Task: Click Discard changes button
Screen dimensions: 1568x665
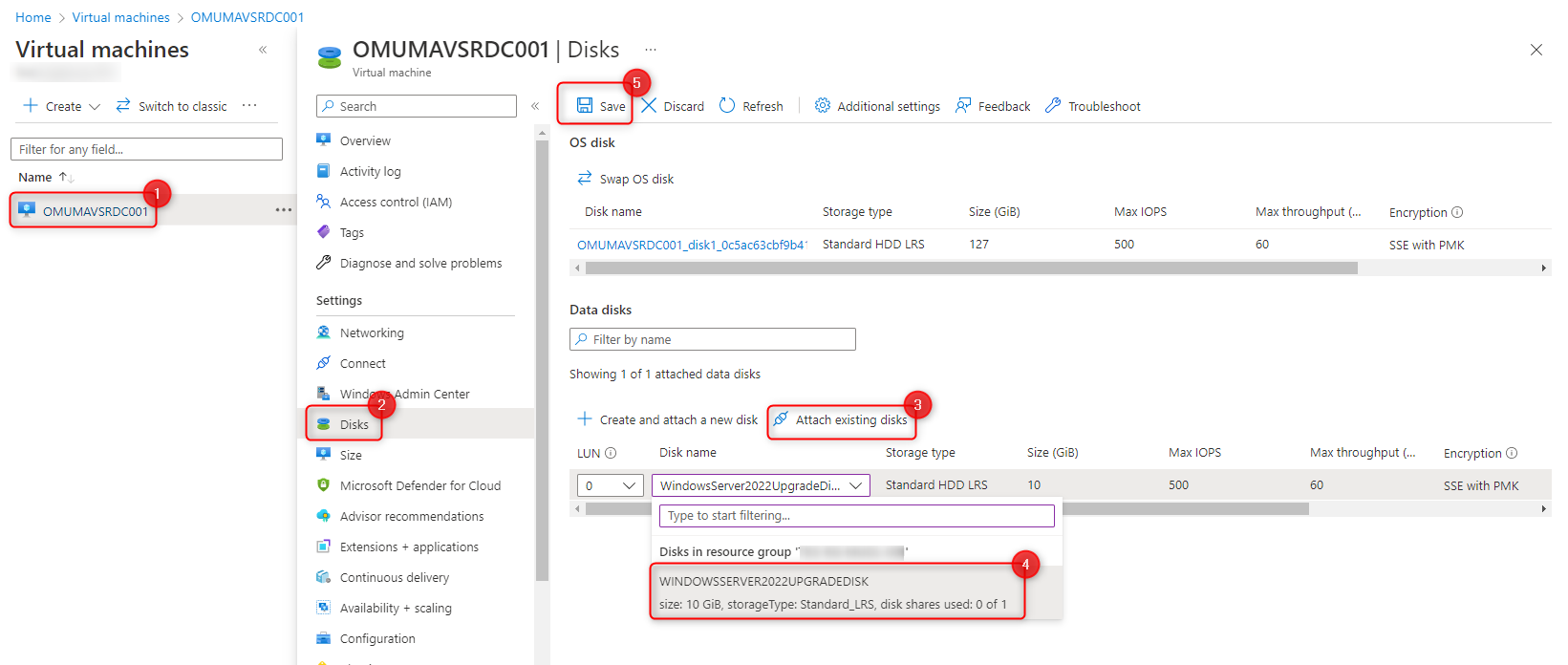Action: point(673,106)
